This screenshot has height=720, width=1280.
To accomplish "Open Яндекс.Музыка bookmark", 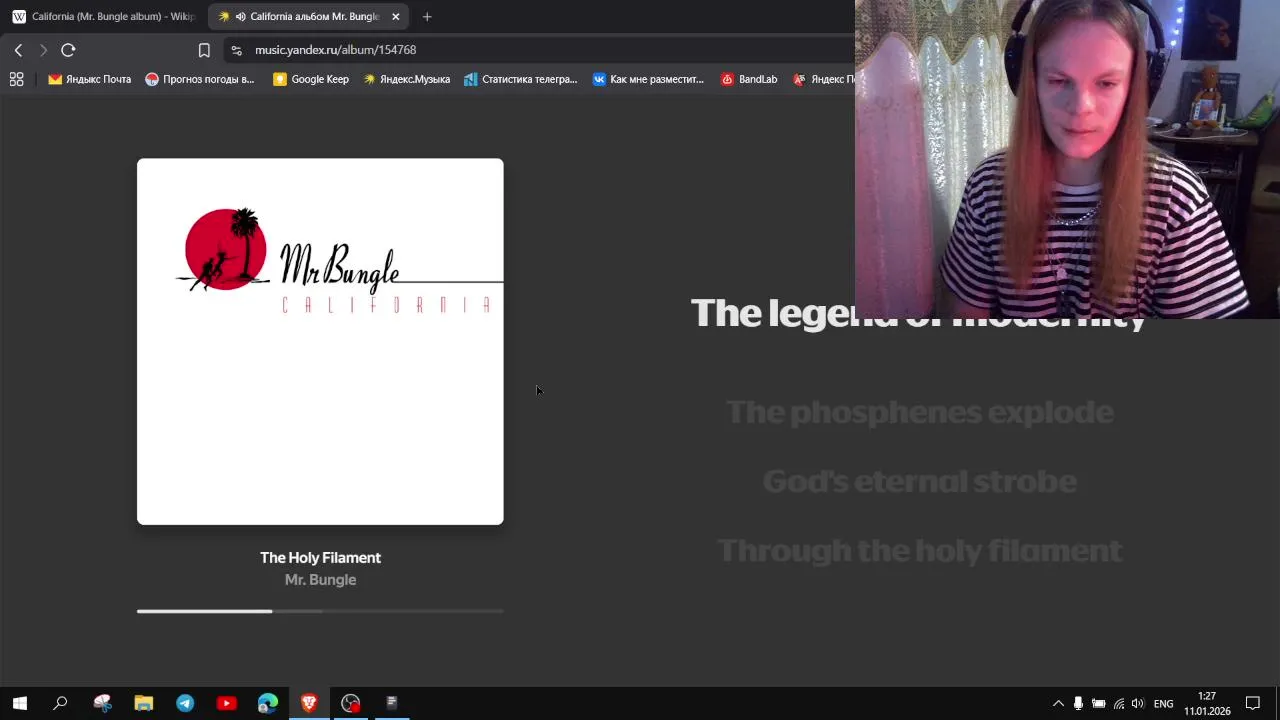I will [x=406, y=79].
